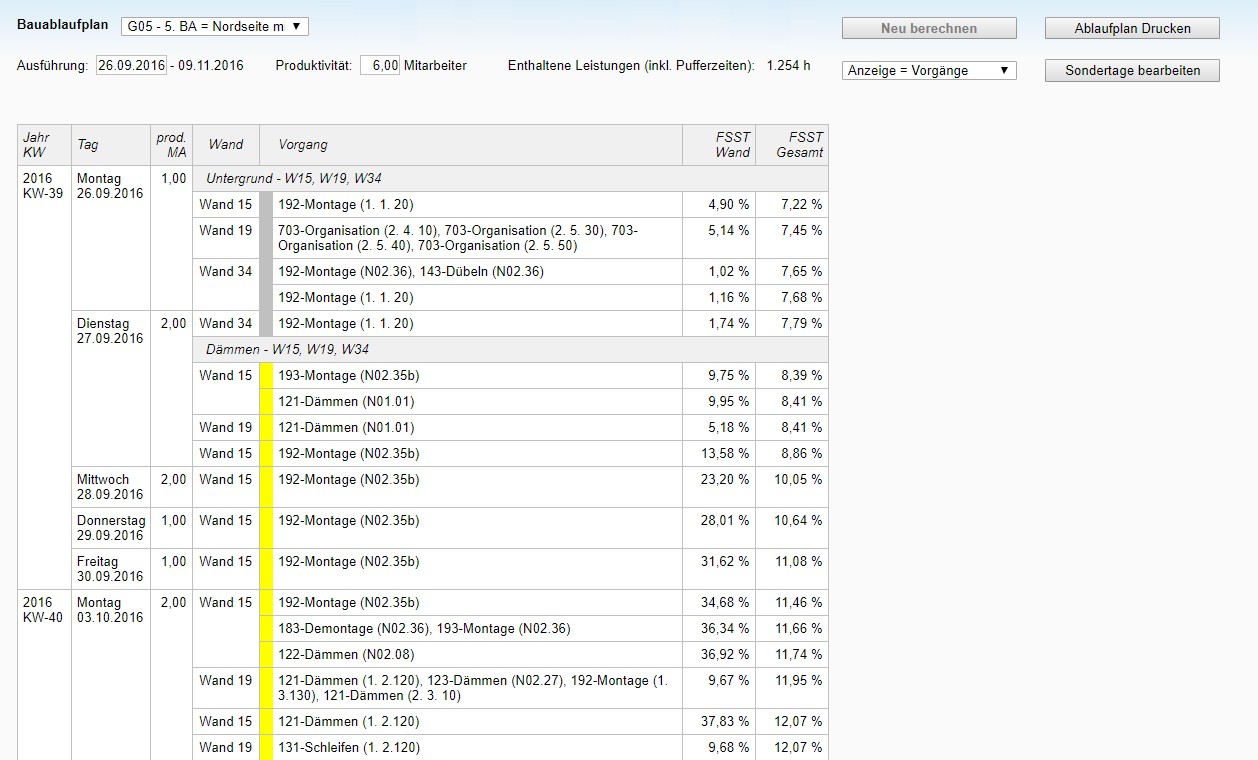The height and width of the screenshot is (760, 1258).
Task: Click the 2016 KW-40 week cell
Action: 43,610
